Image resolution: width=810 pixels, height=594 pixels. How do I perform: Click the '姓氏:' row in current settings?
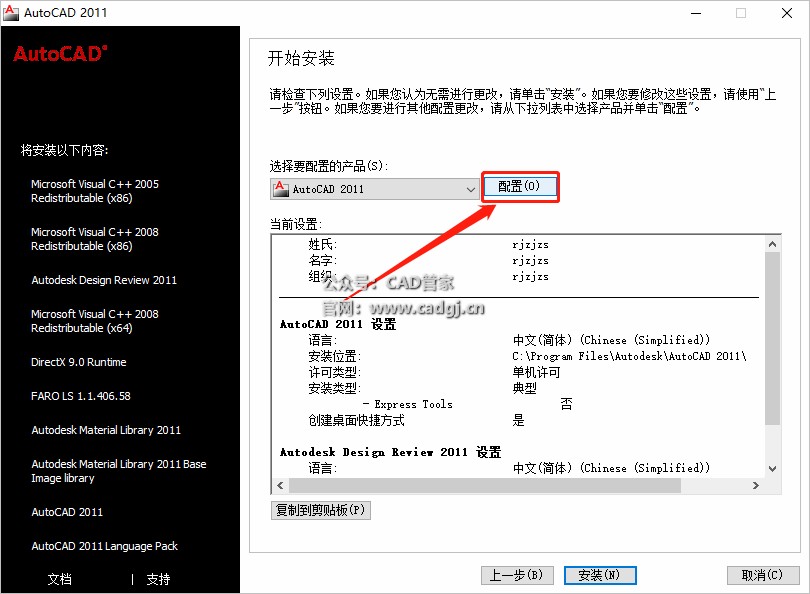pyautogui.click(x=428, y=244)
